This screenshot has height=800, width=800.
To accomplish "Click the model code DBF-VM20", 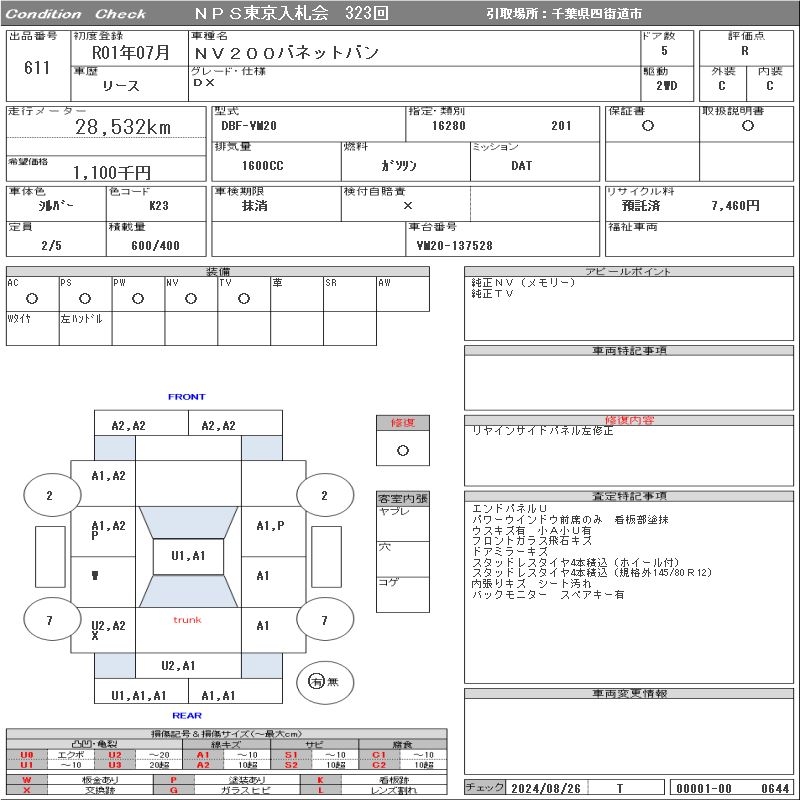I will pos(249,126).
